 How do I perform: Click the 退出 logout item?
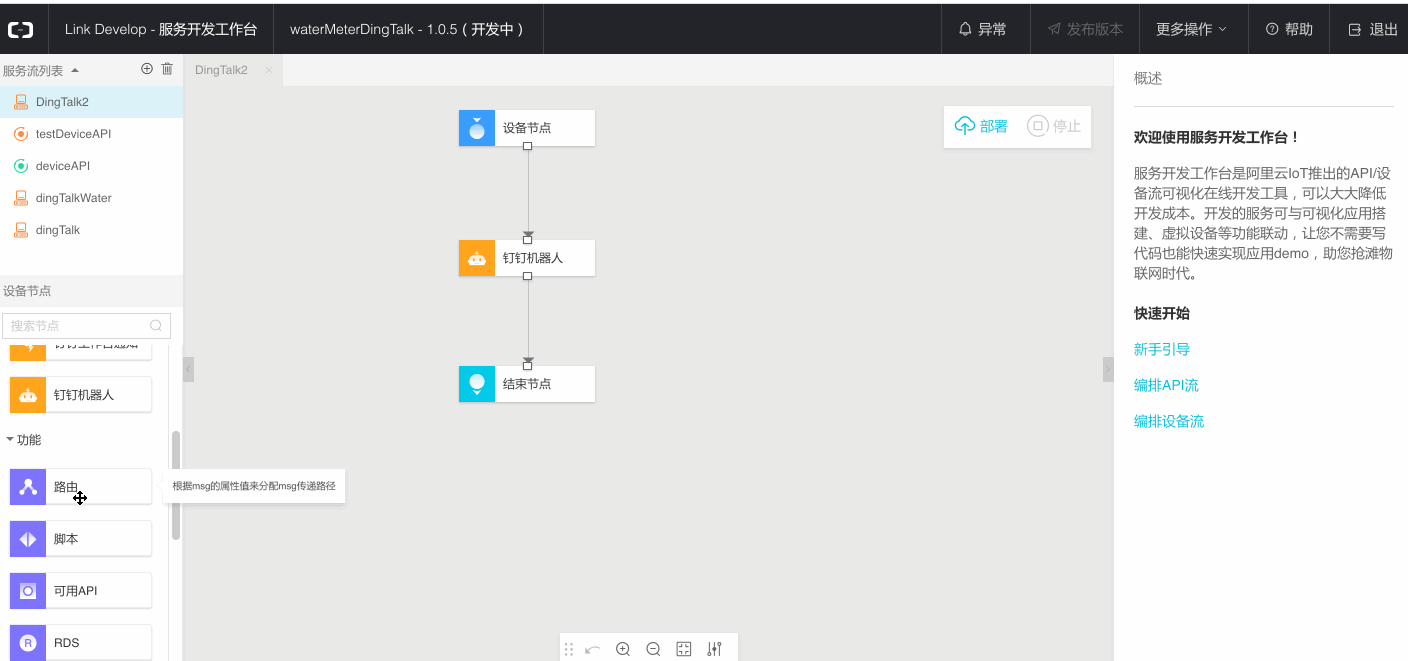point(1373,29)
